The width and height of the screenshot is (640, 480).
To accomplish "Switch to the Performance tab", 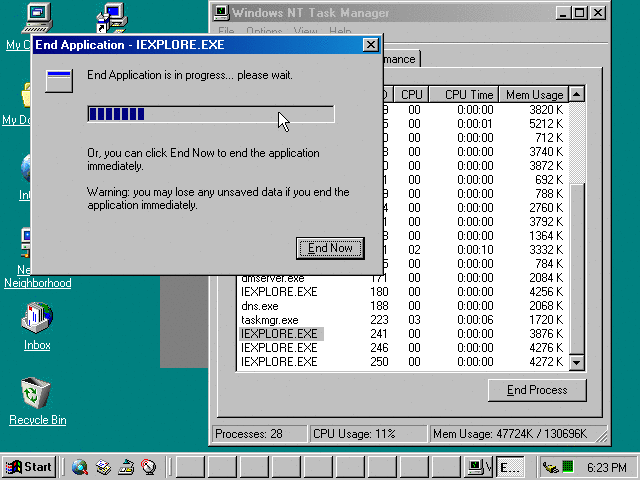I will tap(400, 59).
